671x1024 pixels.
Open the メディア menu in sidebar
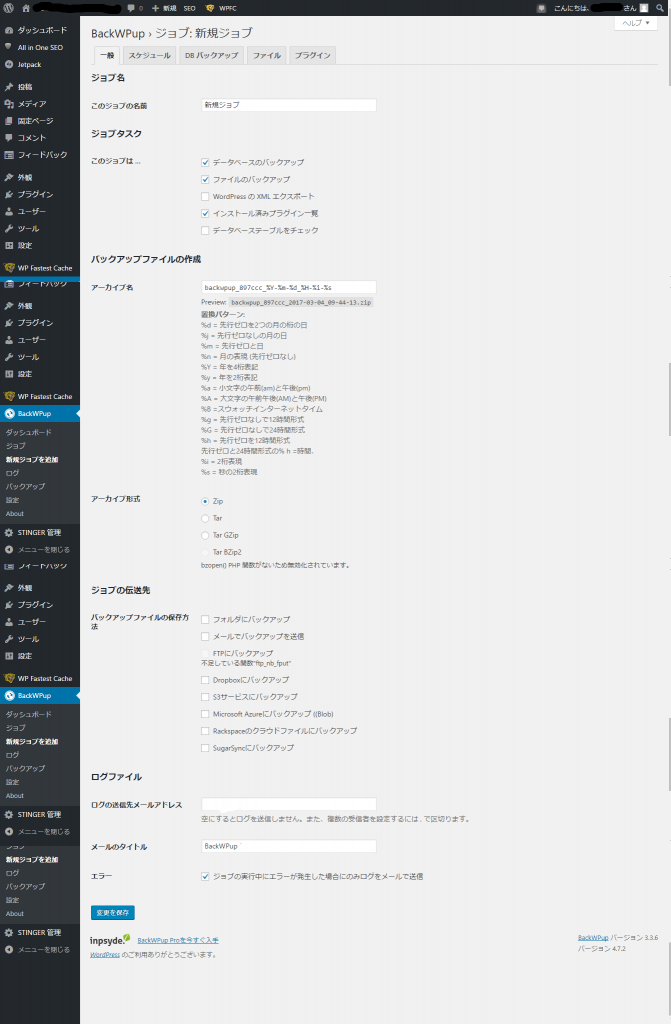[40, 103]
